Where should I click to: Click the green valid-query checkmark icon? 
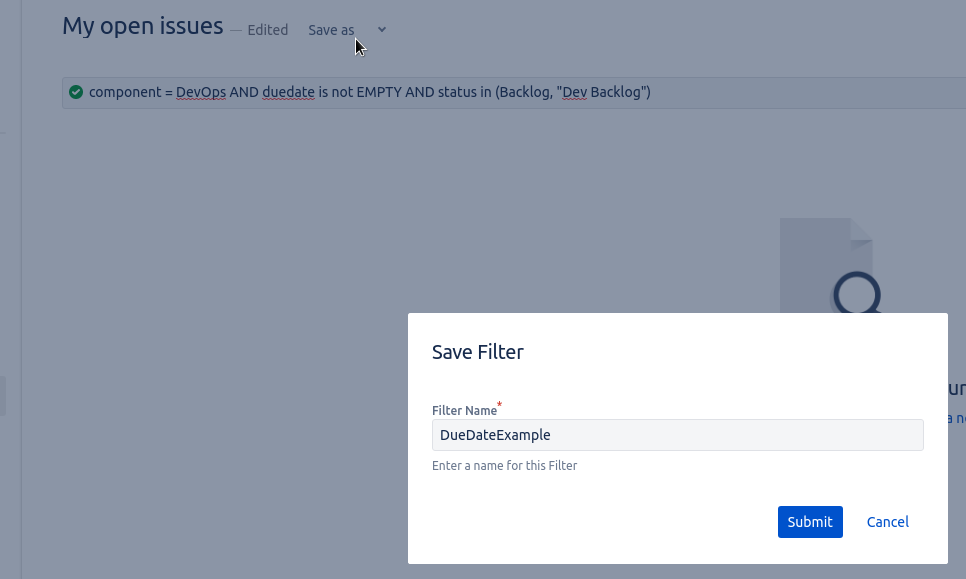[x=76, y=92]
